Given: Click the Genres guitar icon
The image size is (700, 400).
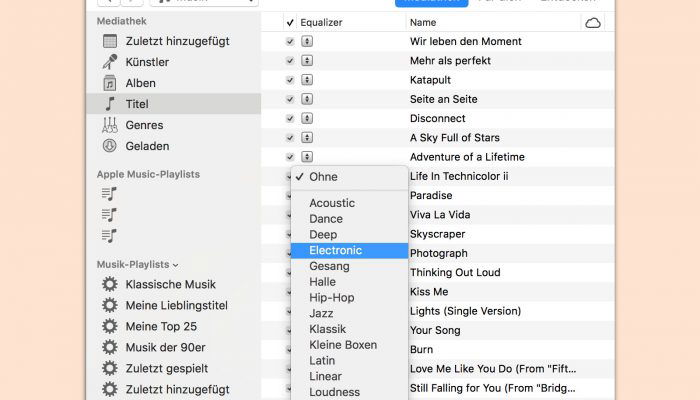Looking at the screenshot, I should pos(110,125).
